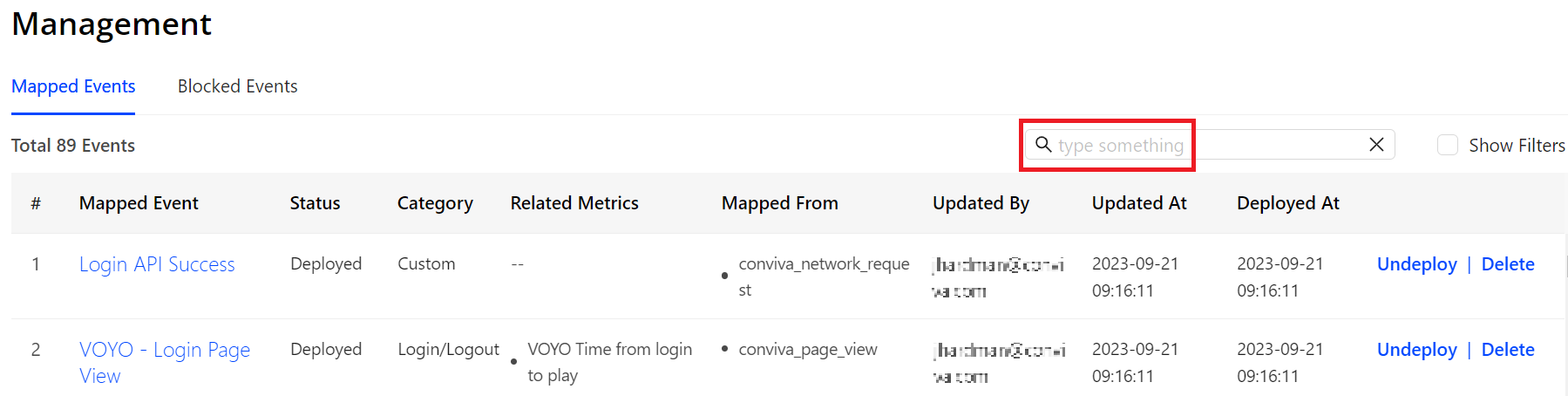Focus the "type something" search field
This screenshot has width=1568, height=396.
click(1203, 145)
